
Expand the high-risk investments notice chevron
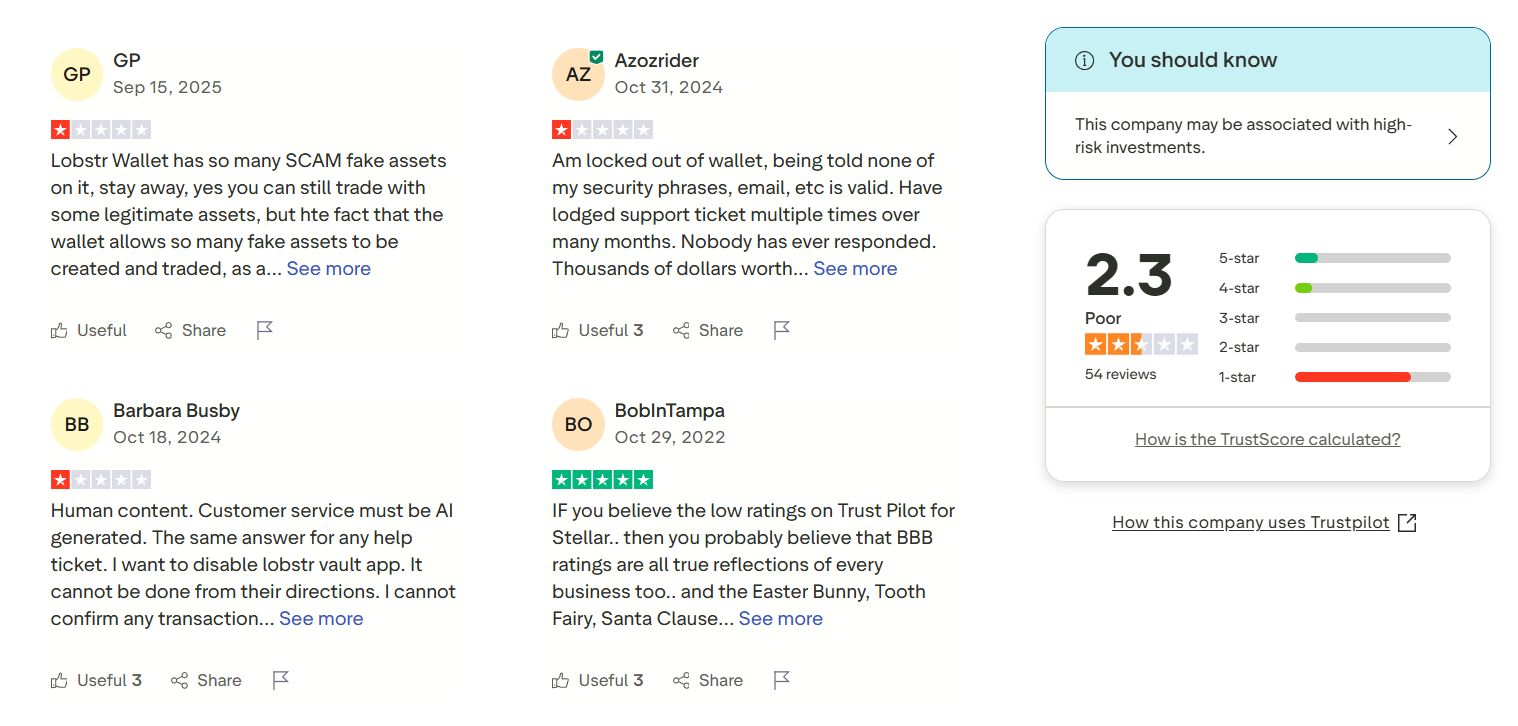[x=1453, y=137]
